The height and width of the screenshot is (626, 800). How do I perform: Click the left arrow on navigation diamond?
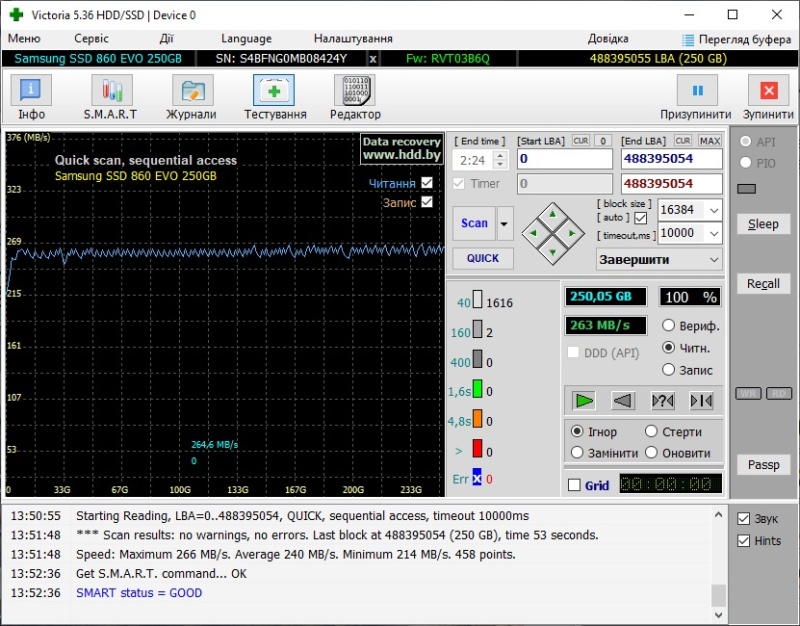point(534,233)
